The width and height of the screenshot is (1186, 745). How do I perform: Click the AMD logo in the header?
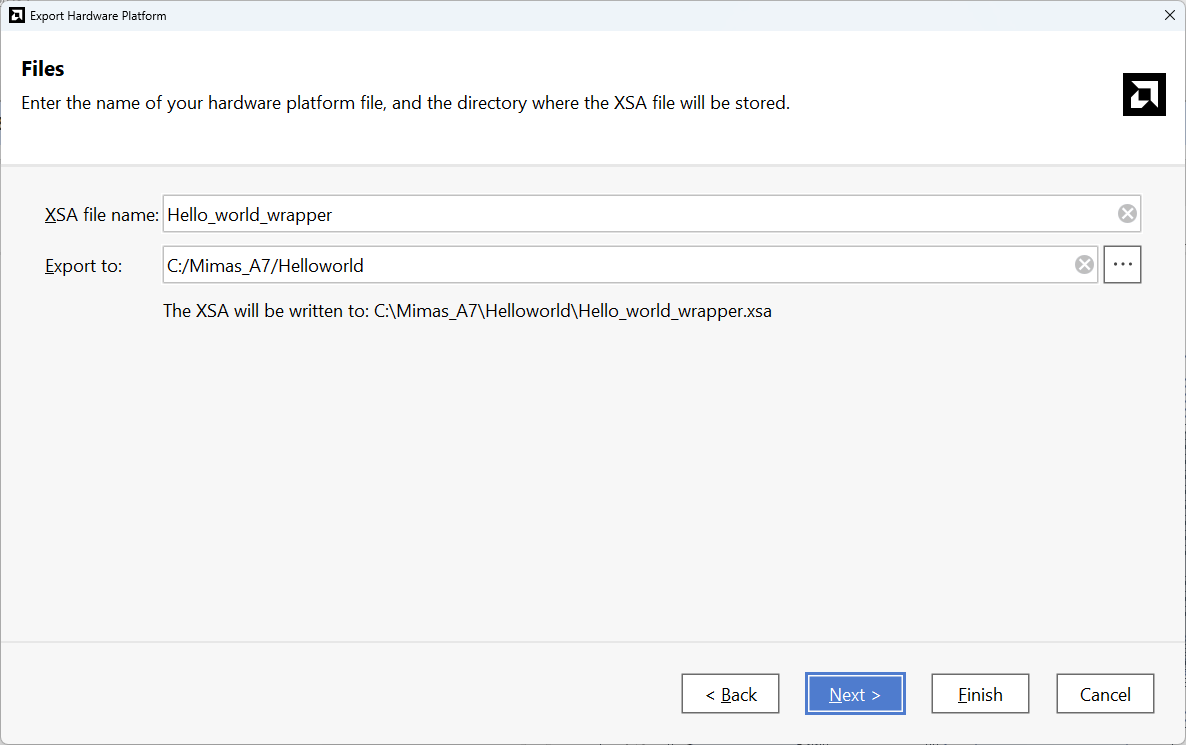pos(1144,94)
